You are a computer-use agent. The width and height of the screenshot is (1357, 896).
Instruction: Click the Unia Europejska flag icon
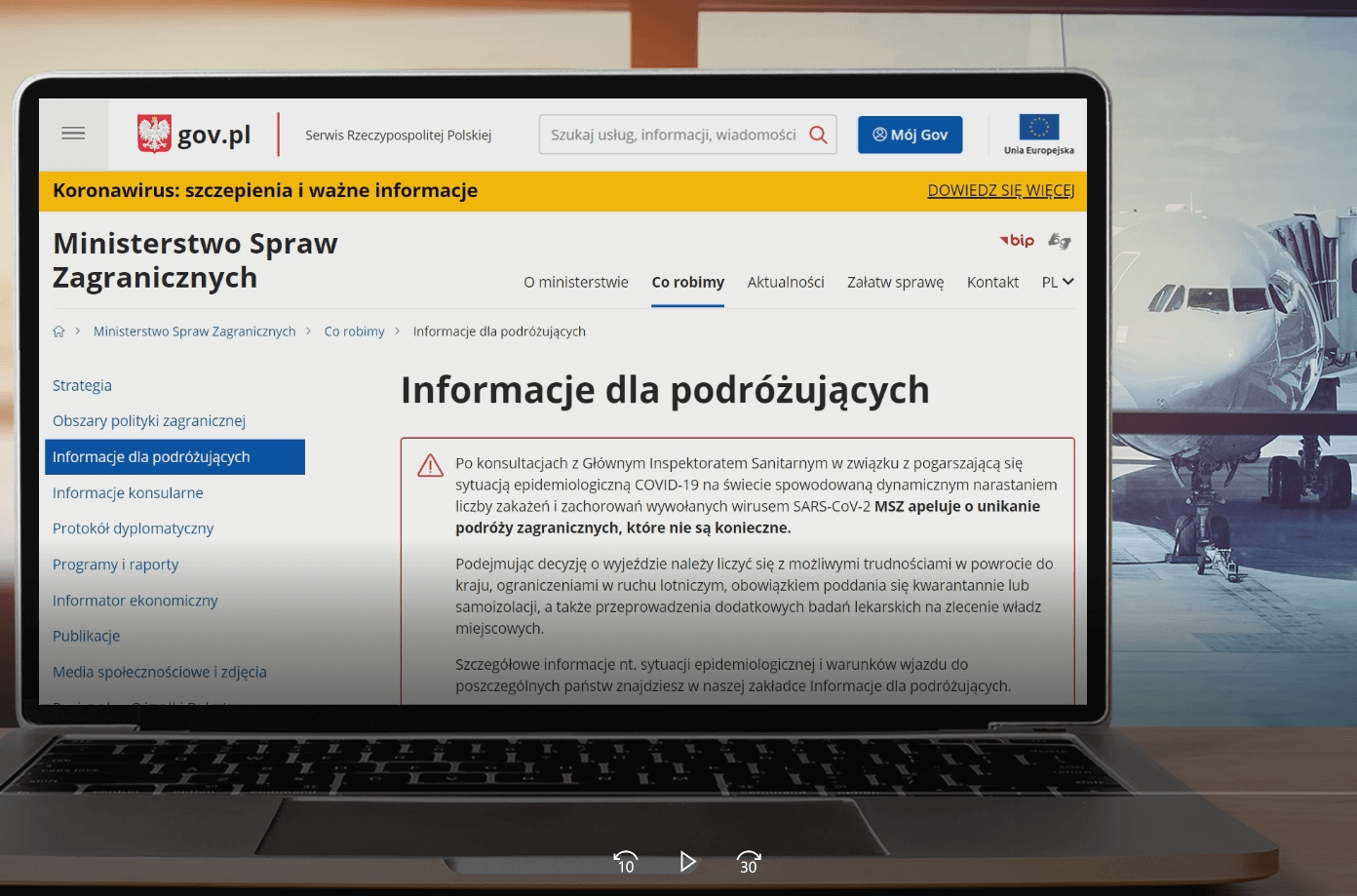point(1038,128)
